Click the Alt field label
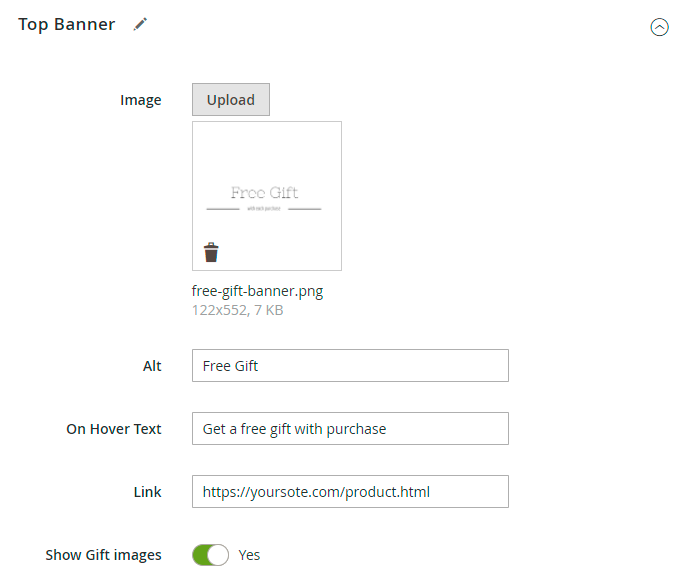 pos(152,366)
